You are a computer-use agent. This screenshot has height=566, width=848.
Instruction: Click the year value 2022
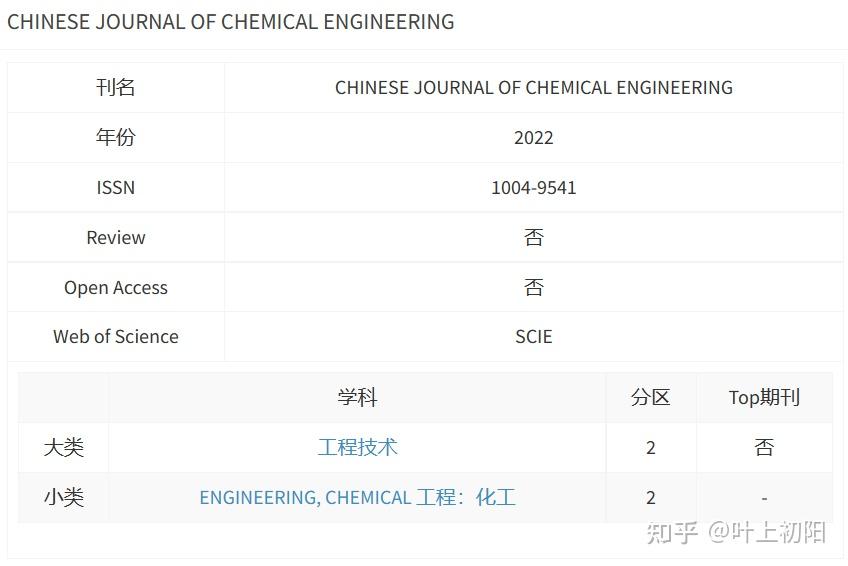pyautogui.click(x=534, y=138)
